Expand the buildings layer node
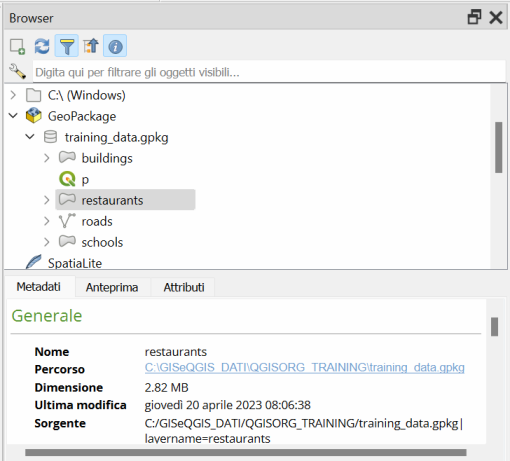 click(47, 158)
